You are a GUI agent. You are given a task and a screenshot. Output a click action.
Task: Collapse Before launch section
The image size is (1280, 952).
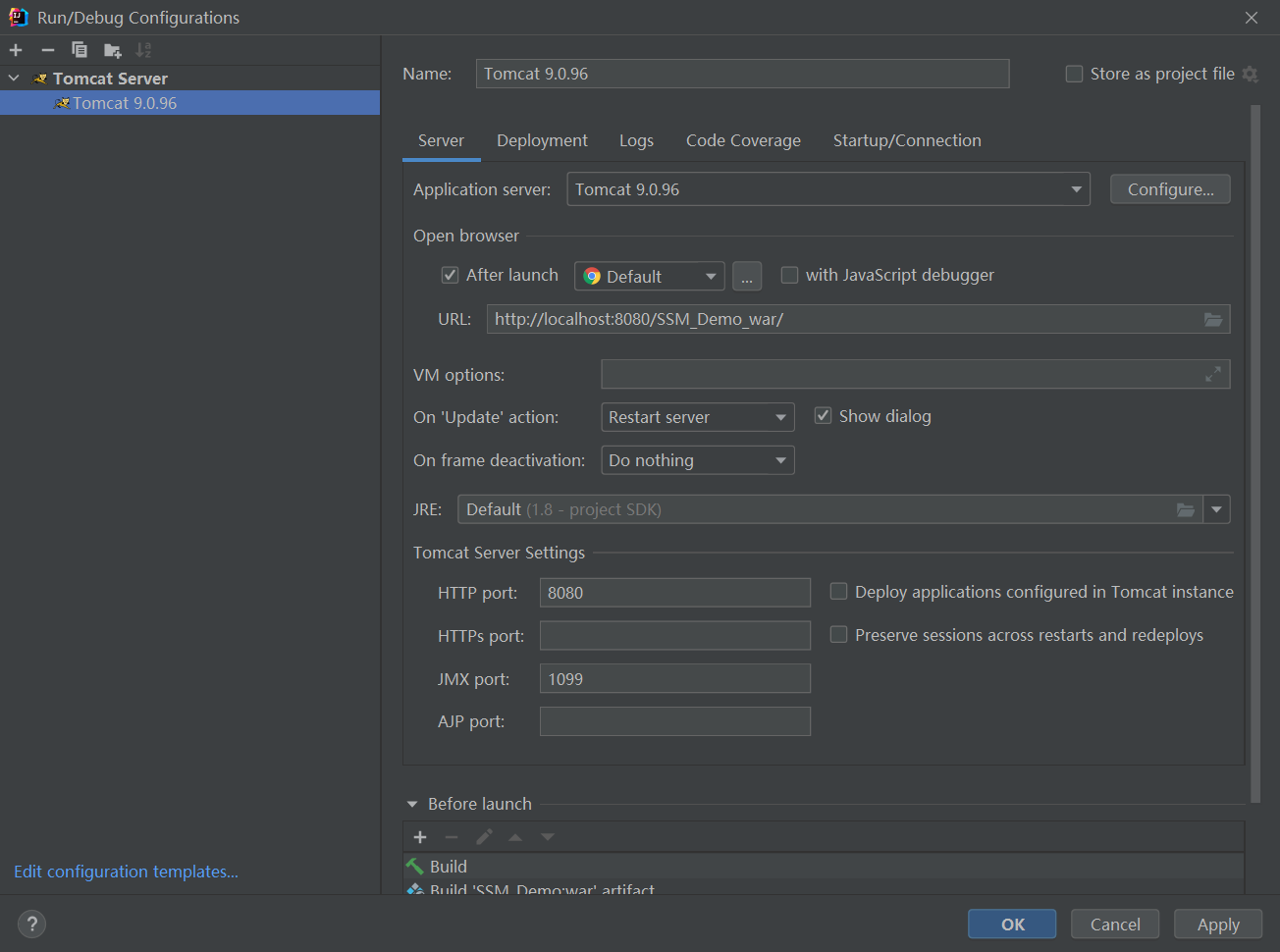[x=412, y=804]
